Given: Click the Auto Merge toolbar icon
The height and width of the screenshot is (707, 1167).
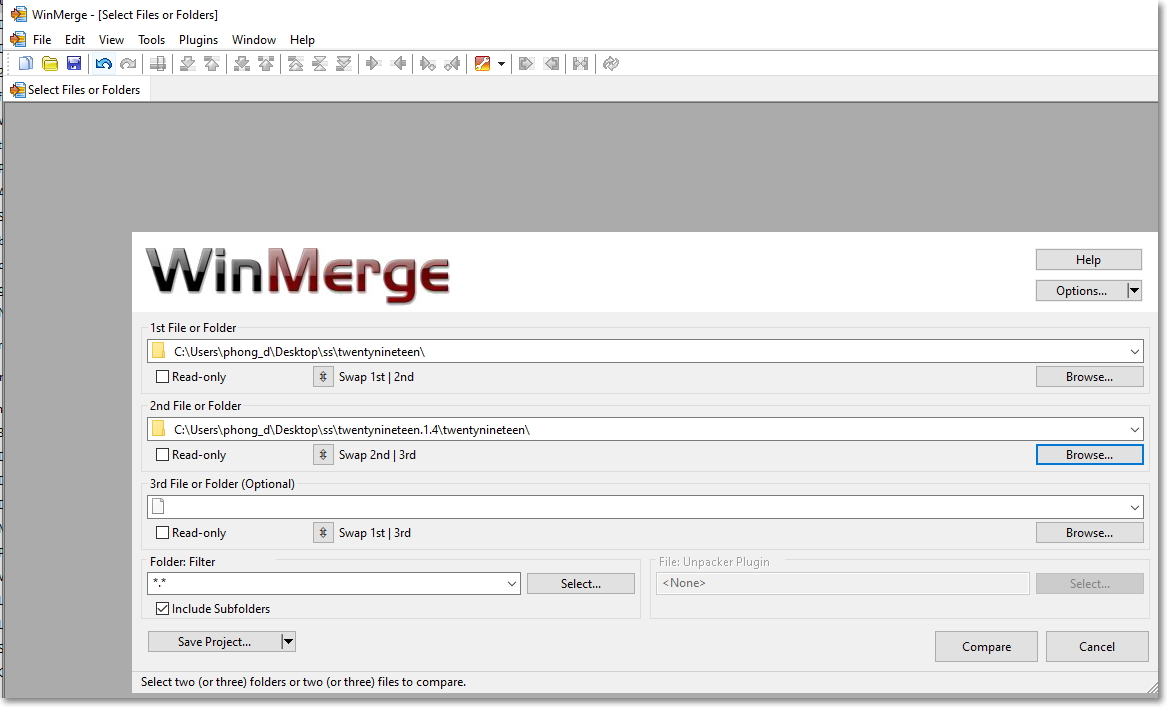Looking at the screenshot, I should point(581,64).
